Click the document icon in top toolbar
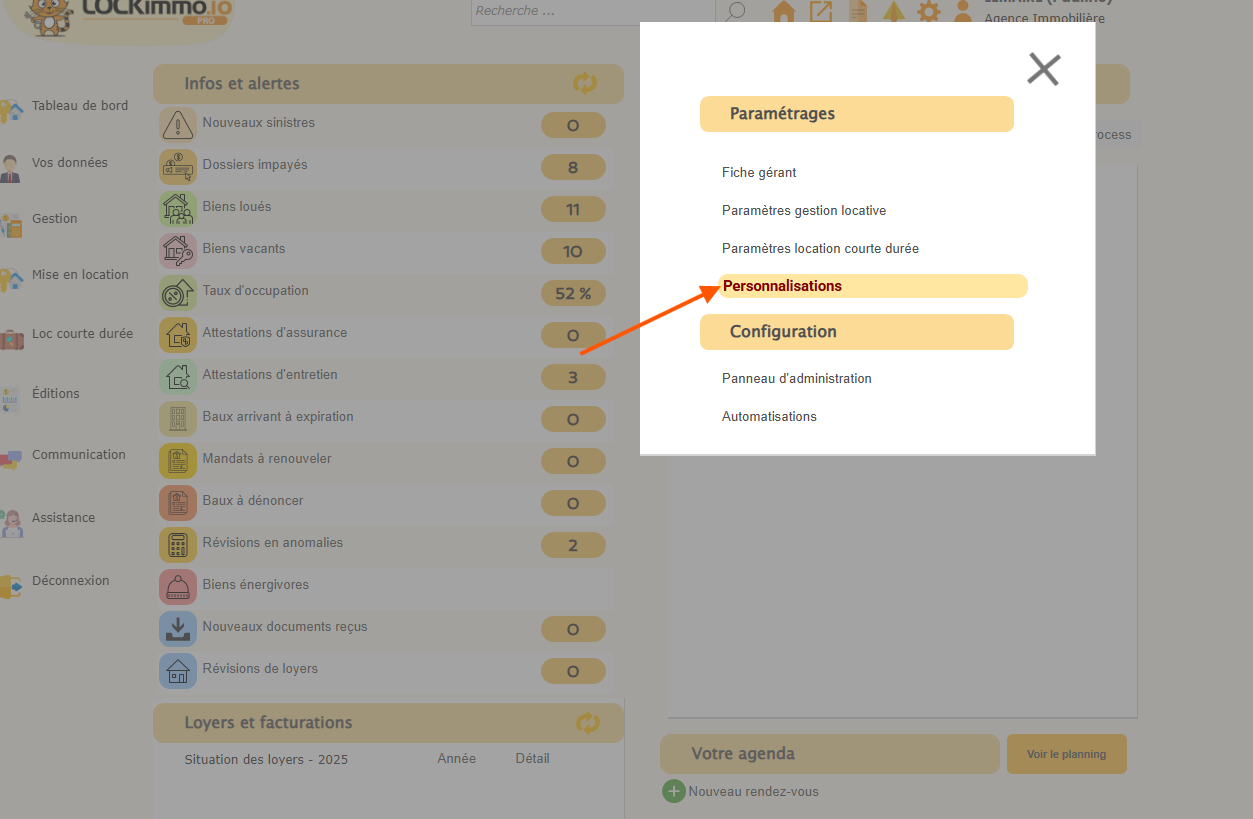The height and width of the screenshot is (819, 1253). (x=858, y=12)
